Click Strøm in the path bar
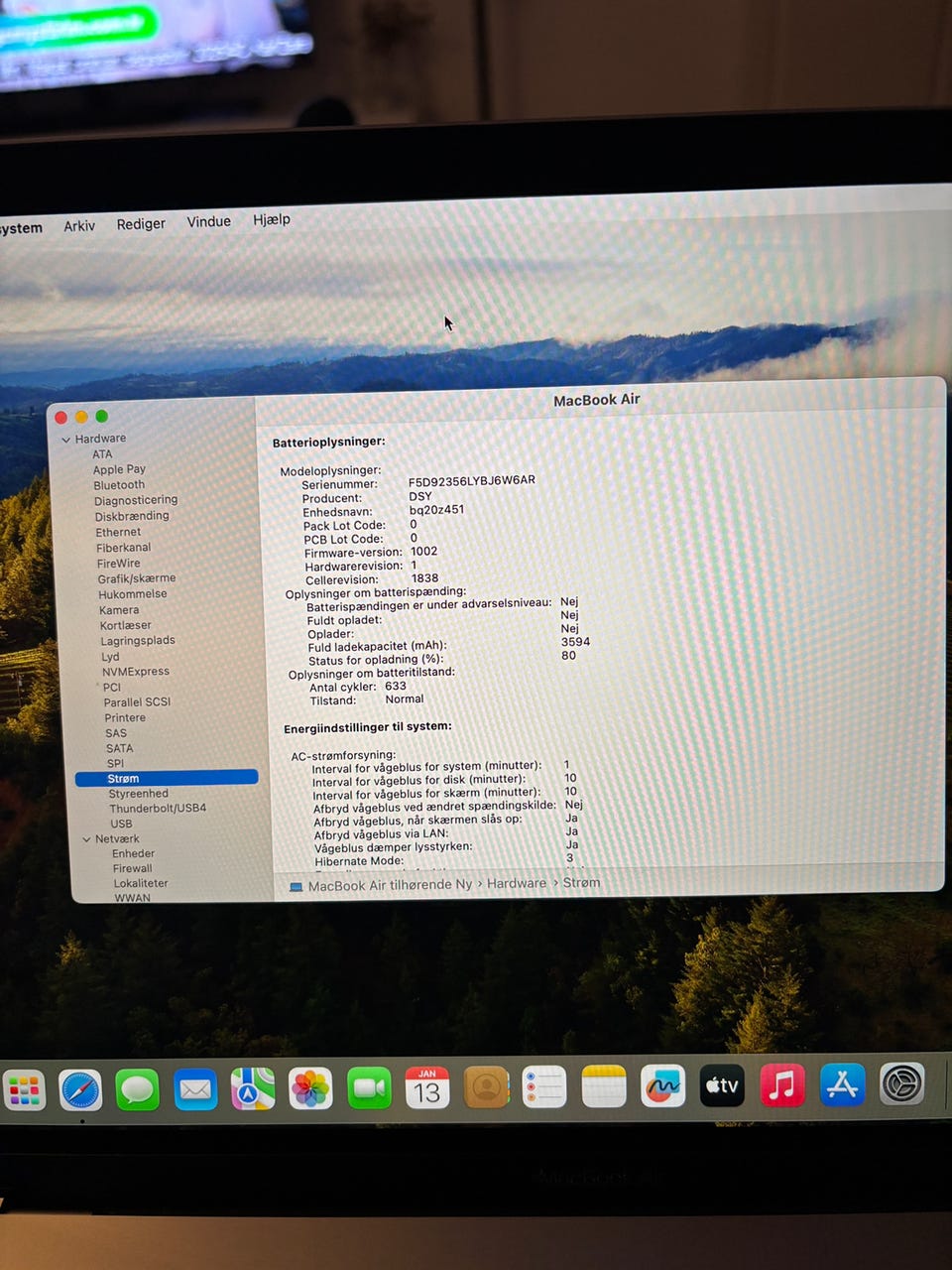Image resolution: width=952 pixels, height=1270 pixels. coord(581,882)
